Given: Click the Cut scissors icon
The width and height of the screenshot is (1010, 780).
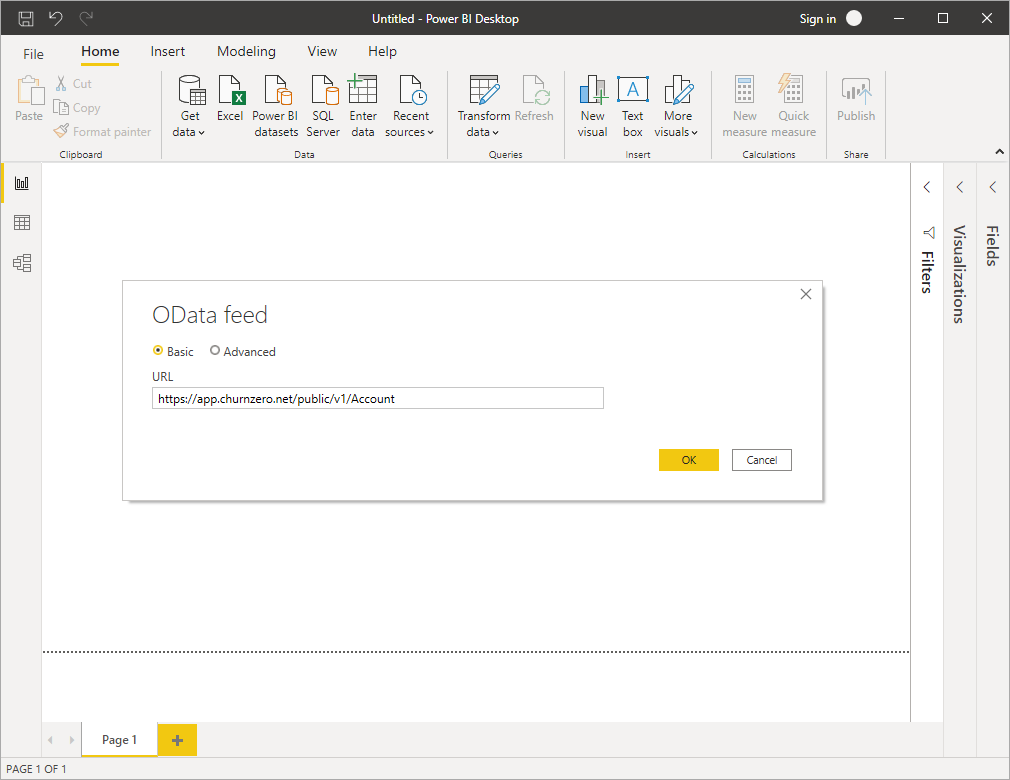Looking at the screenshot, I should (x=61, y=83).
